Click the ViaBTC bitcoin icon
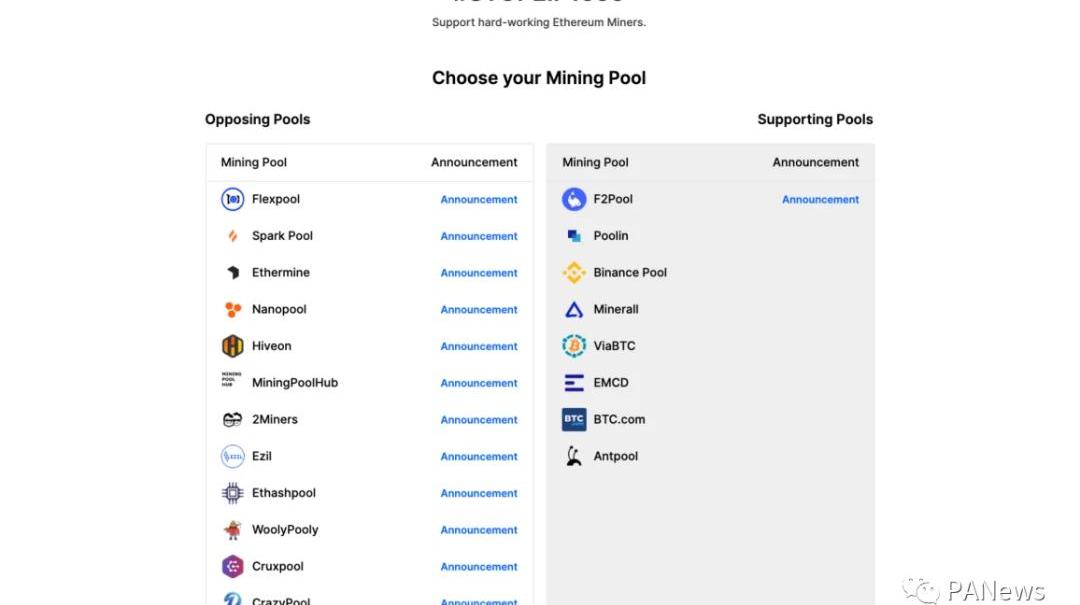 (574, 346)
